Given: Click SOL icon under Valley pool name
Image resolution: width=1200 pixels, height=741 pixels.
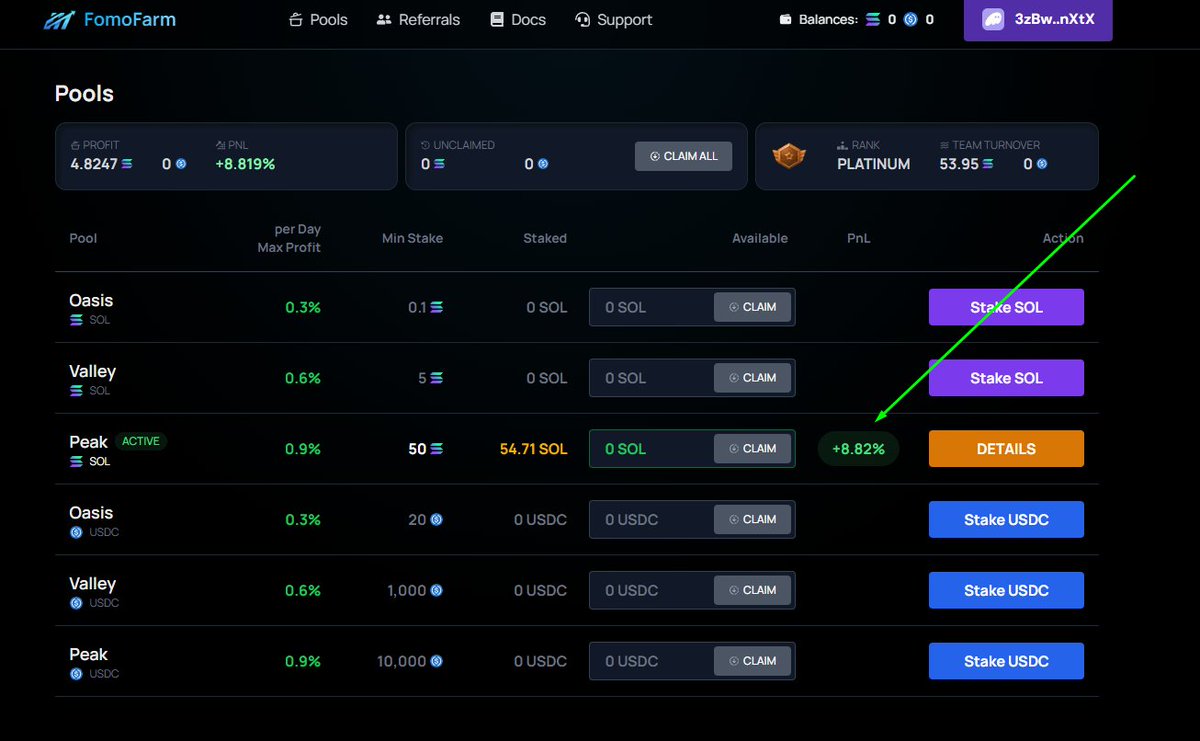Looking at the screenshot, I should pyautogui.click(x=76, y=391).
